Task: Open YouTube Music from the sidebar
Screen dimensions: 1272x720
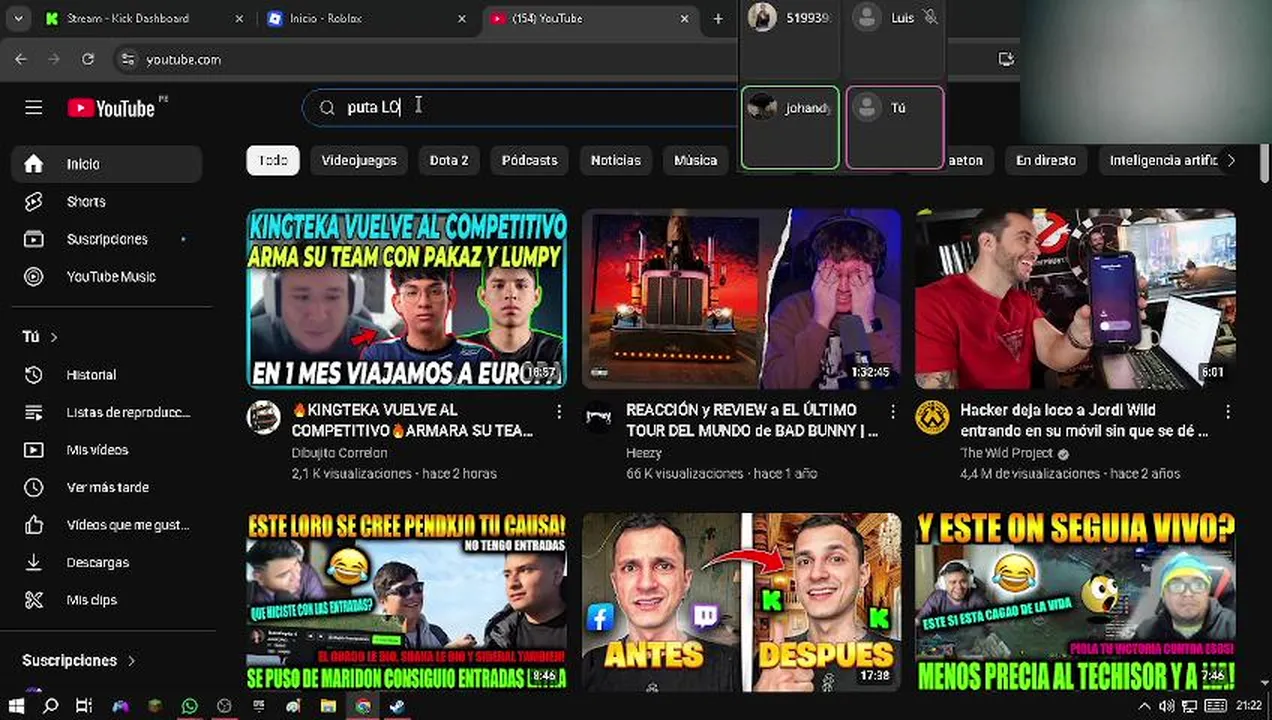Action: 107,276
